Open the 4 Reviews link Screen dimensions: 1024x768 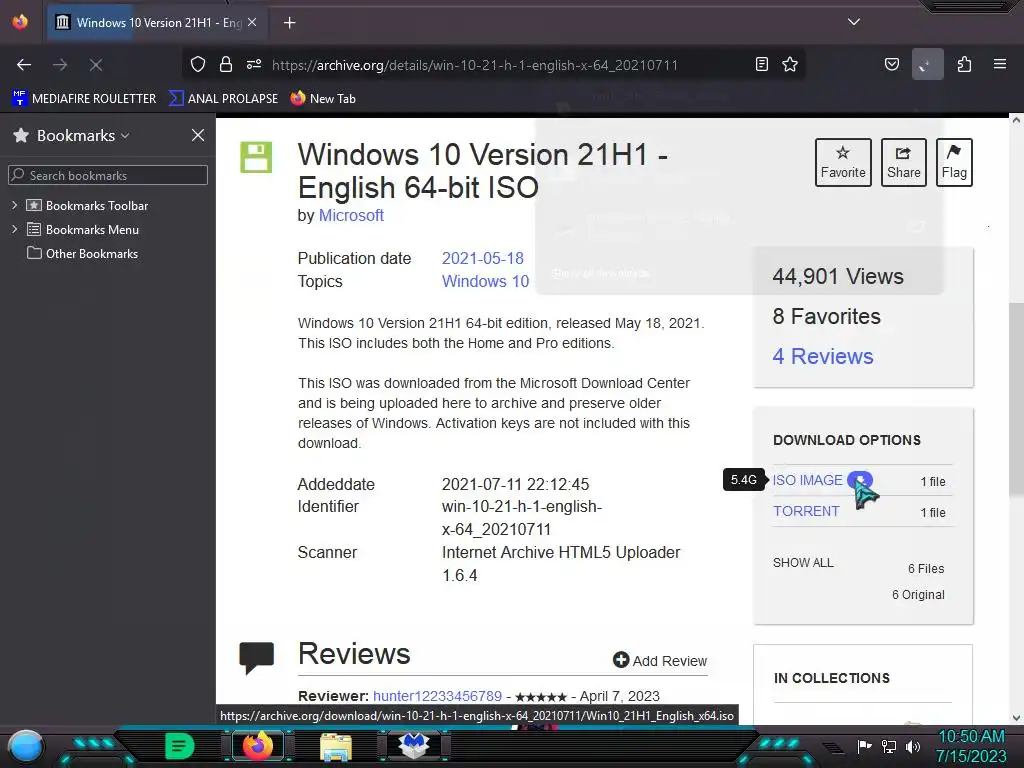tap(823, 356)
